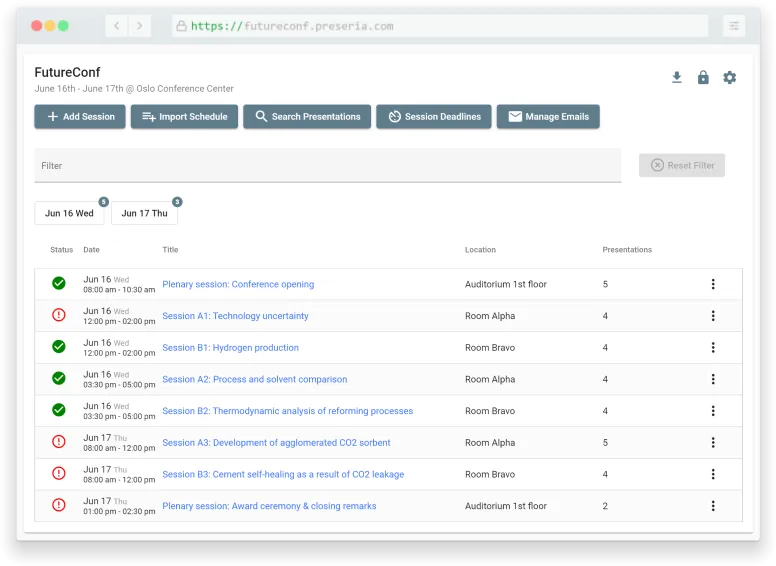Open more options for Session A2 row
Screen dimensions: 776x566
coord(713,379)
